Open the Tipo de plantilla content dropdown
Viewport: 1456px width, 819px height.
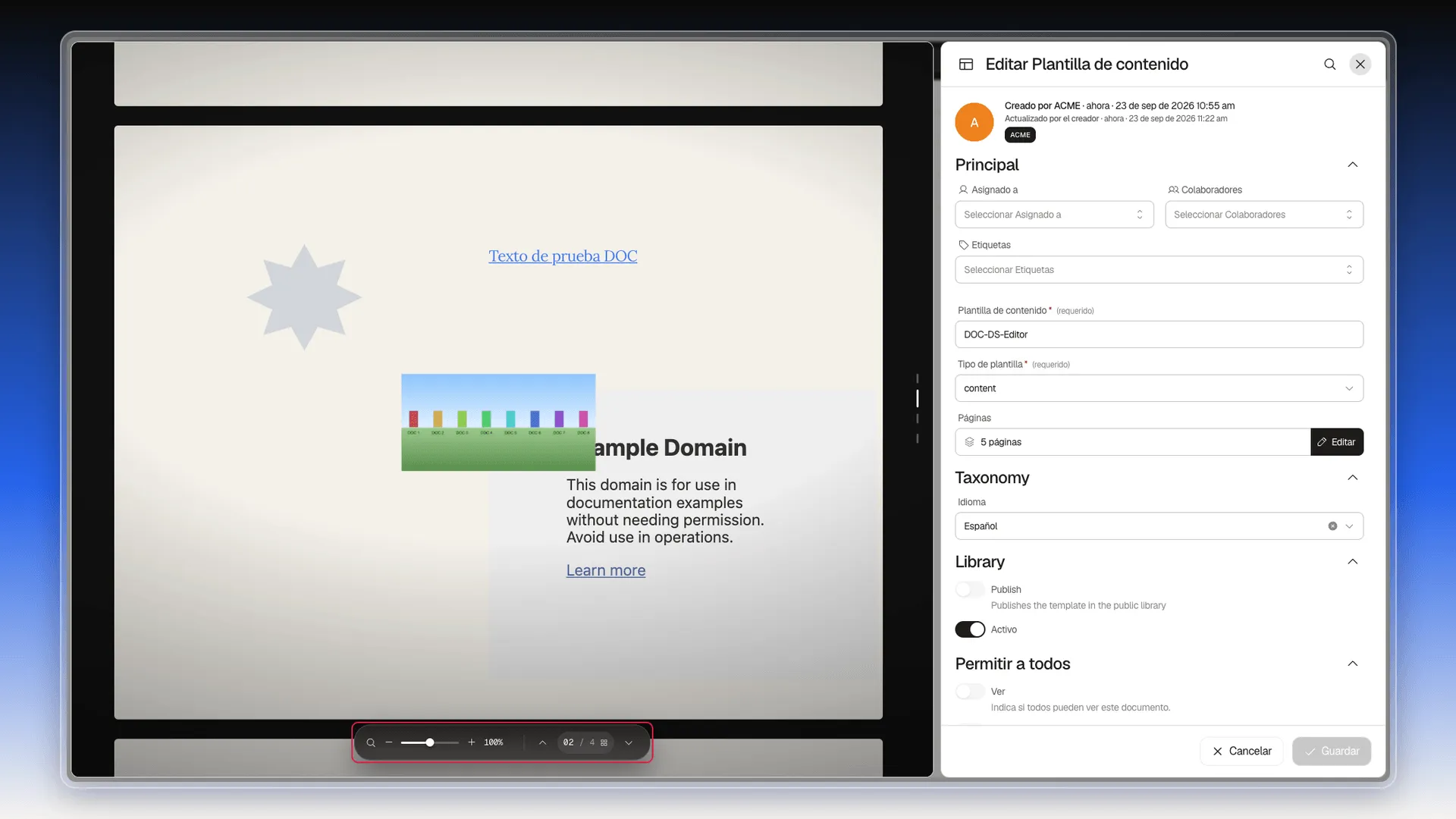point(1159,388)
